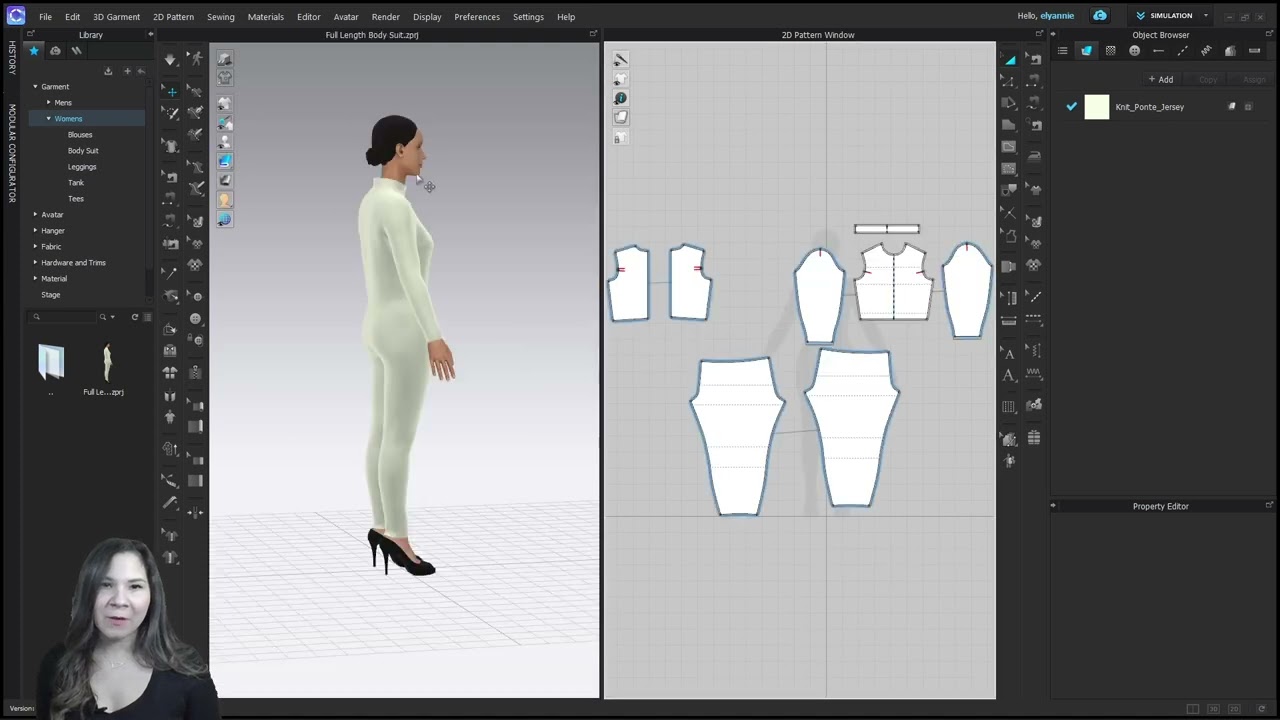This screenshot has height=720, width=1280.
Task: Click the cloud sync icon near username
Action: coord(1100,16)
